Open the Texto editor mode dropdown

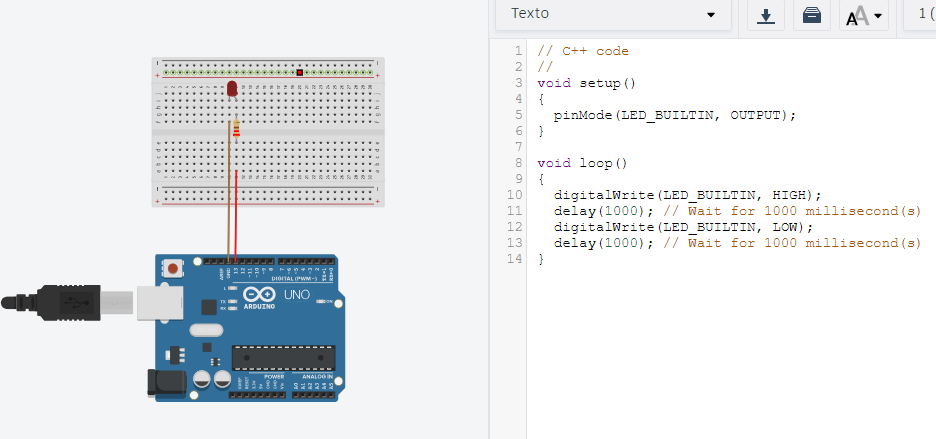tap(614, 15)
